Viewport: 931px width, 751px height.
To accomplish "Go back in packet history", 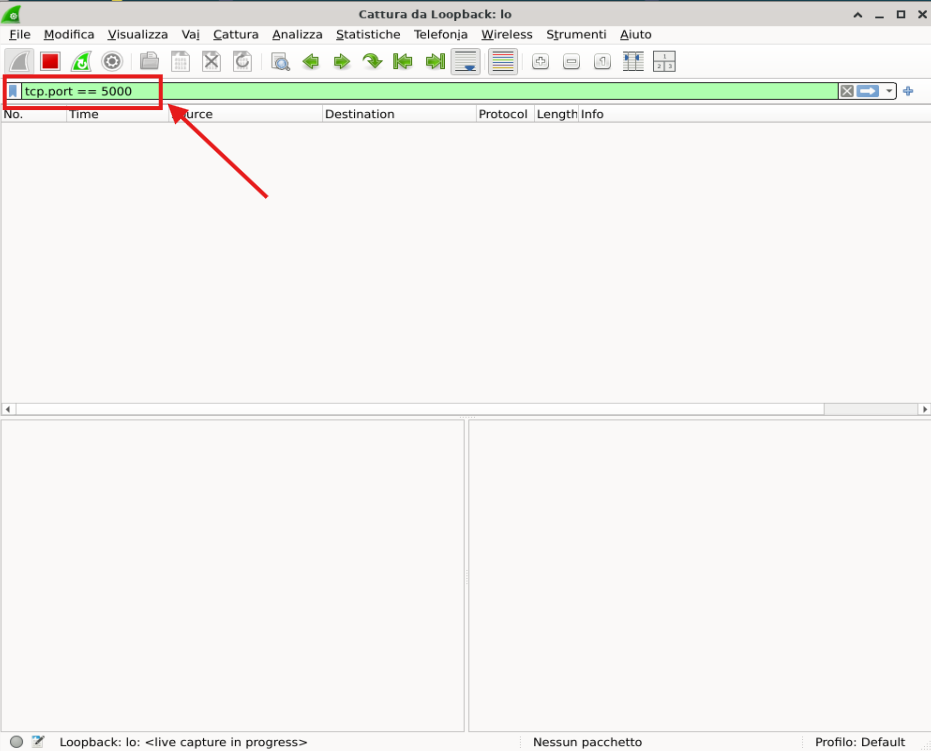I will click(x=311, y=61).
